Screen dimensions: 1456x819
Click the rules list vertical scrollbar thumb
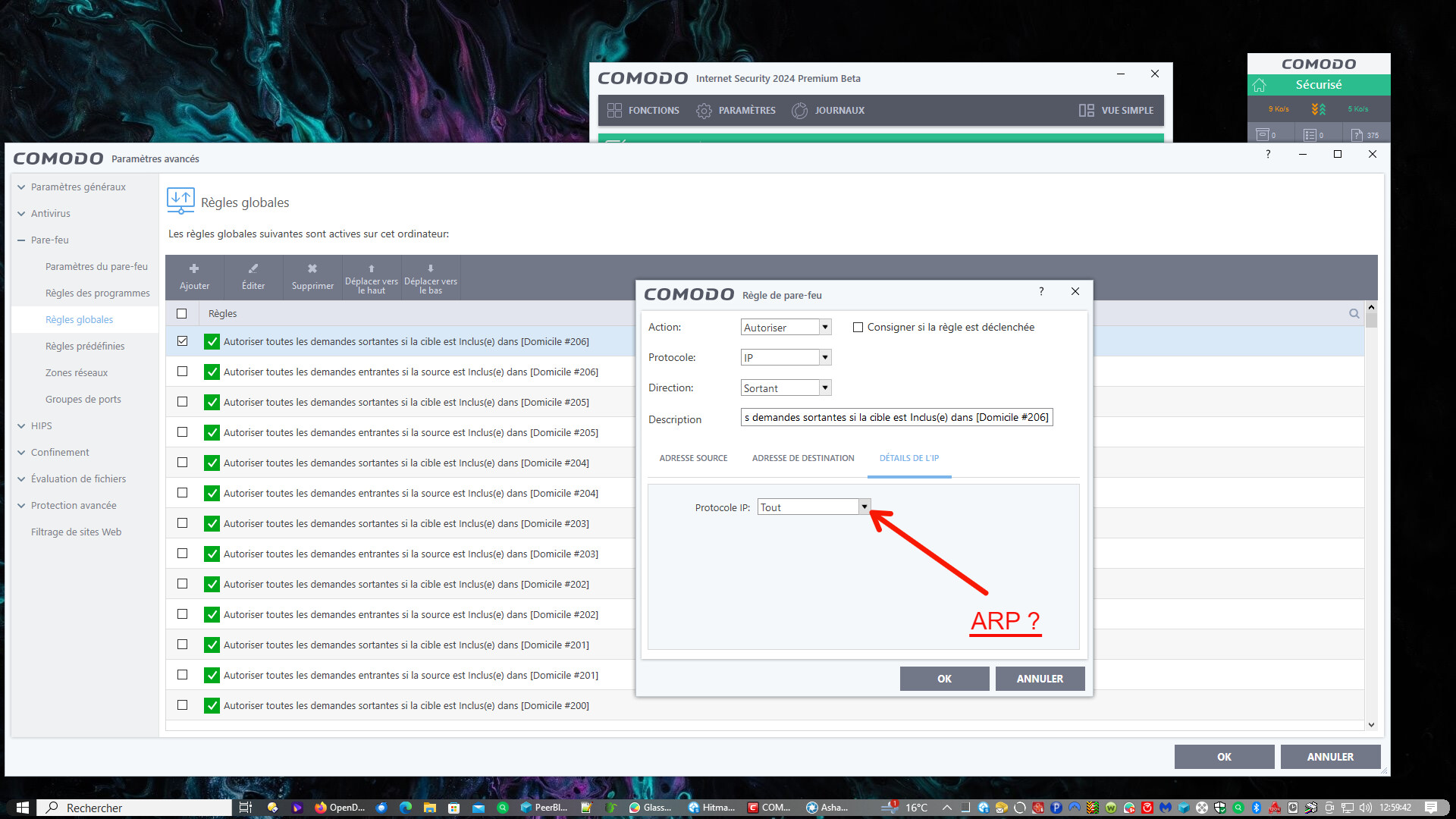click(x=1371, y=319)
